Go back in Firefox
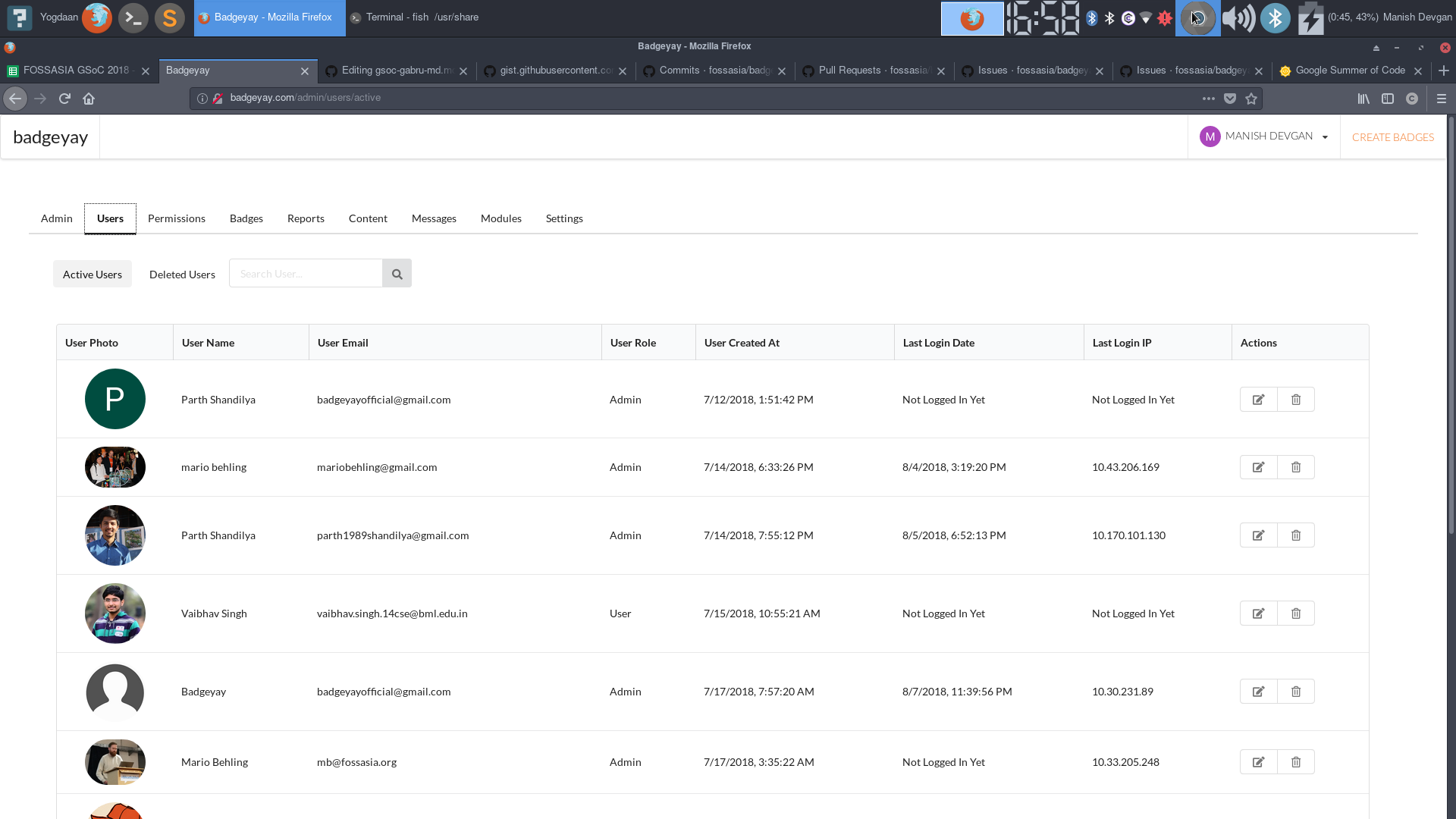This screenshot has width=1456, height=819. pyautogui.click(x=15, y=99)
